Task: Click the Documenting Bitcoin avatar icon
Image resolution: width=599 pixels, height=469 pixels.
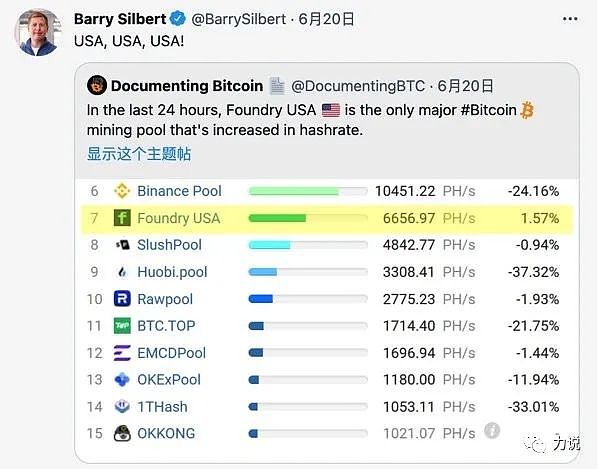Action: [x=97, y=86]
